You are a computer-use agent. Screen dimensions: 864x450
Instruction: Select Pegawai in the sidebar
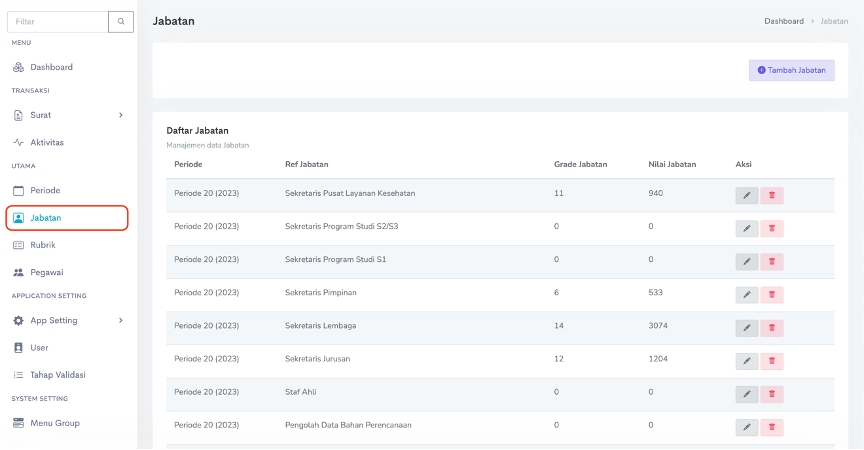tap(46, 272)
